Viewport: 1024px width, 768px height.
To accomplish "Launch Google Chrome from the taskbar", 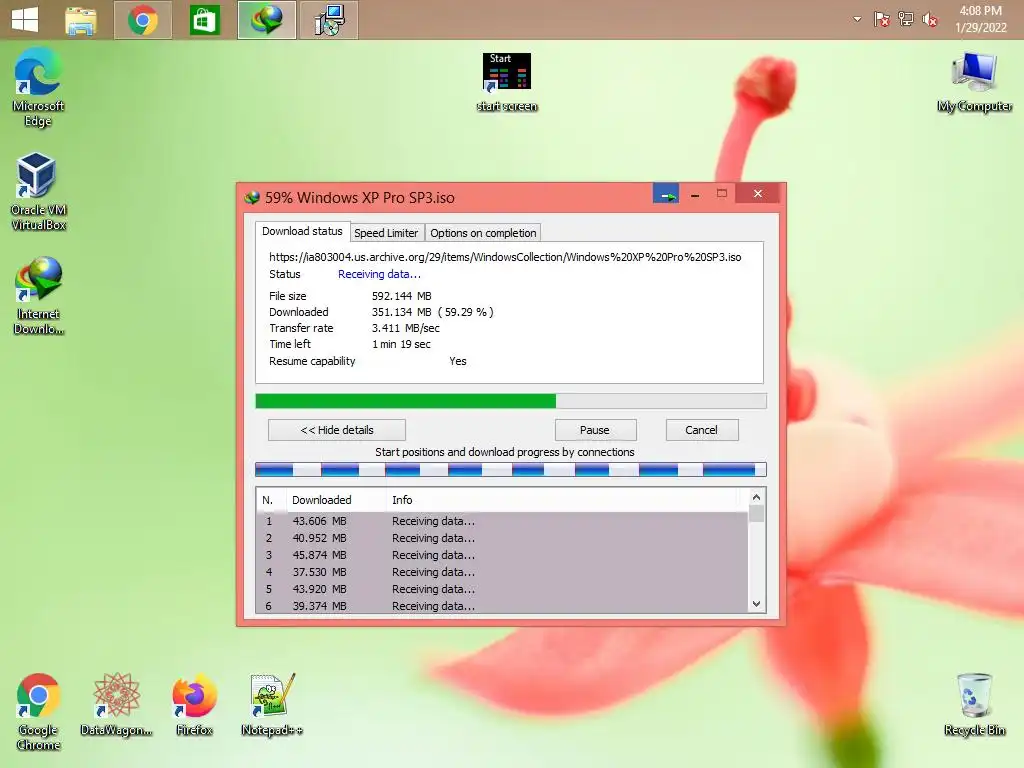I will click(x=143, y=20).
